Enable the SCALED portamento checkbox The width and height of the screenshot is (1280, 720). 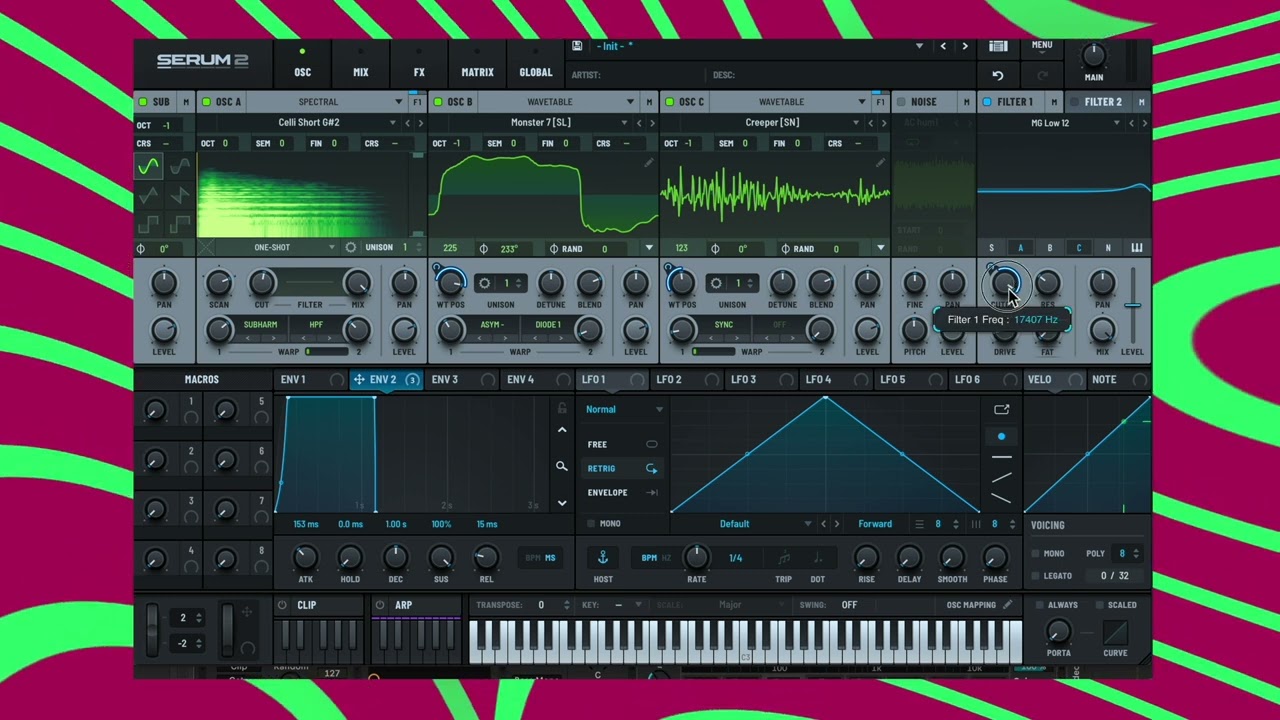1099,605
